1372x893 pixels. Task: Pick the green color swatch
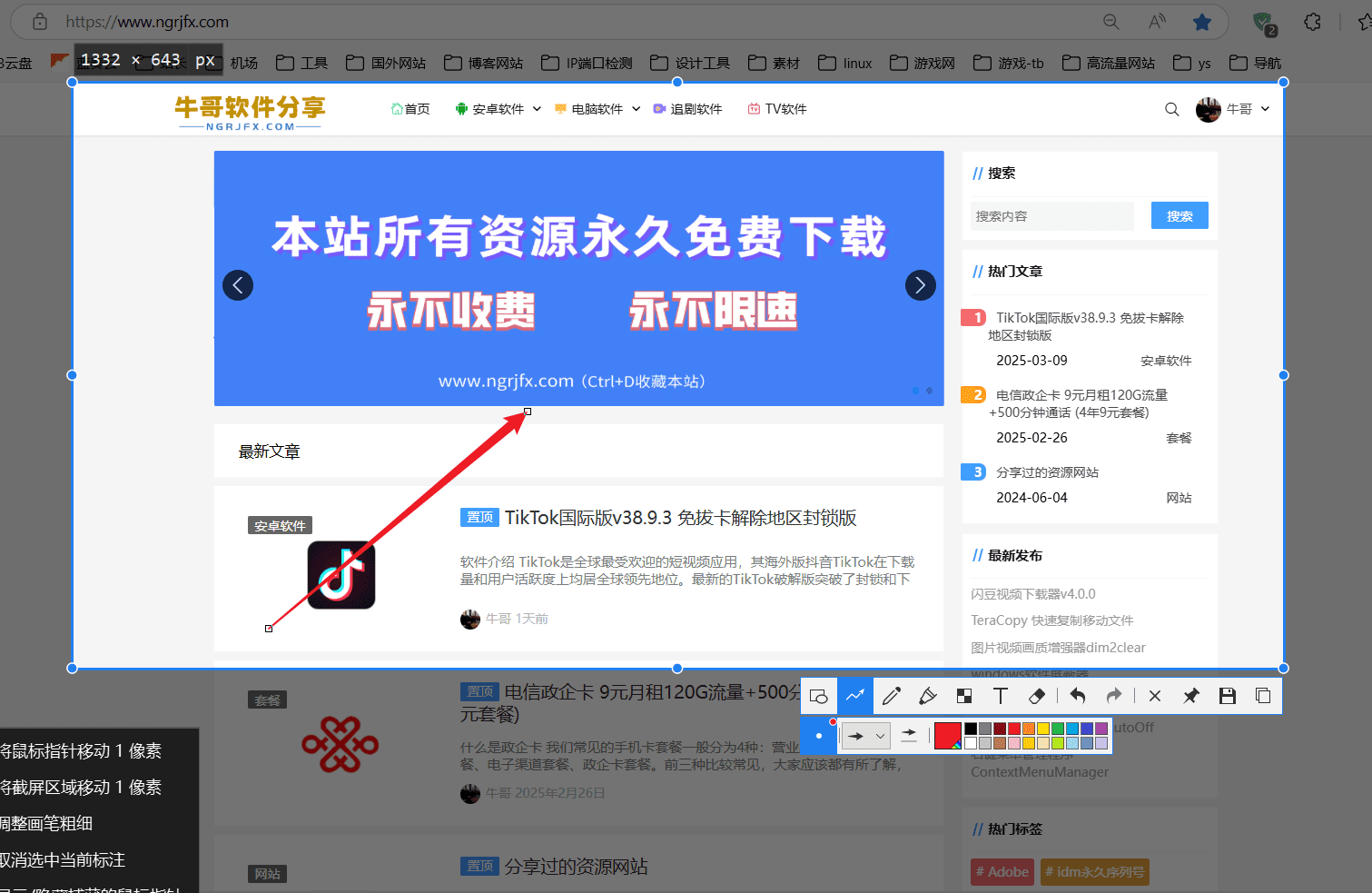tap(1058, 729)
